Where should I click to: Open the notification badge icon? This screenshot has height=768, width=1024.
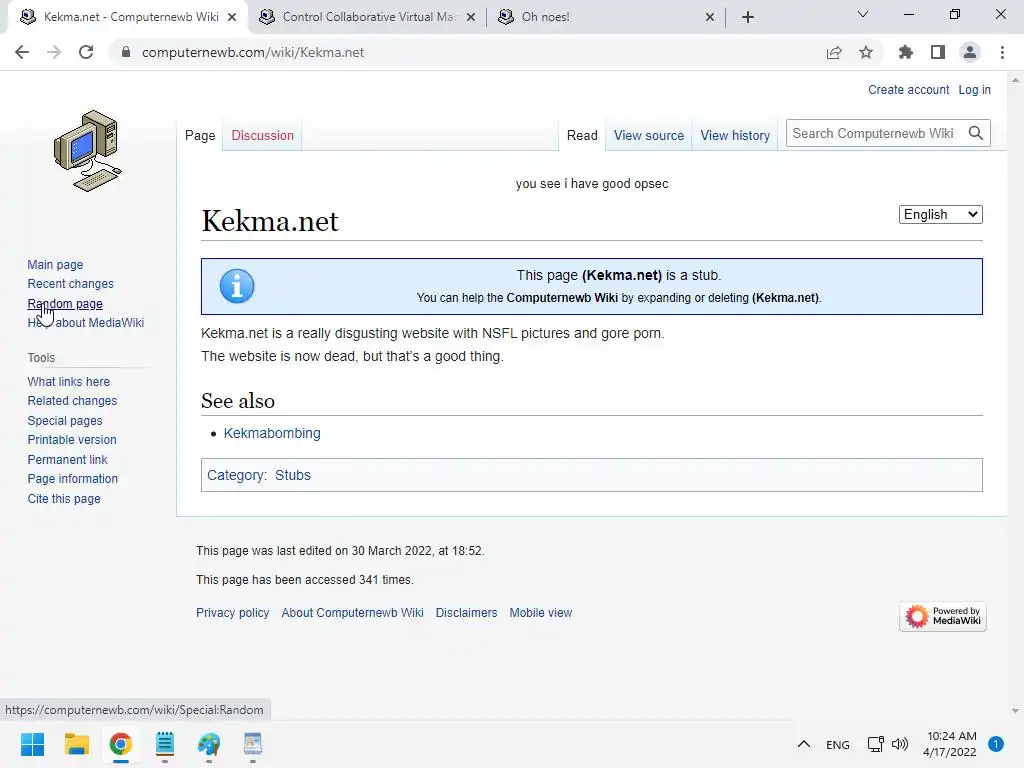(x=996, y=744)
